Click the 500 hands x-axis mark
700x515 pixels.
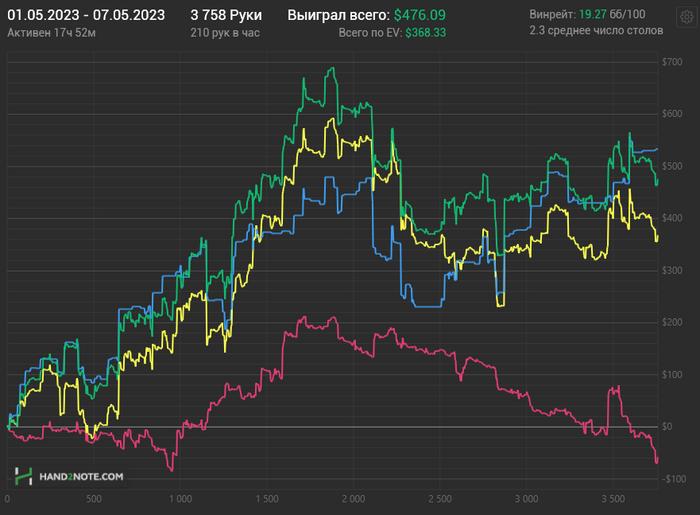click(x=93, y=498)
